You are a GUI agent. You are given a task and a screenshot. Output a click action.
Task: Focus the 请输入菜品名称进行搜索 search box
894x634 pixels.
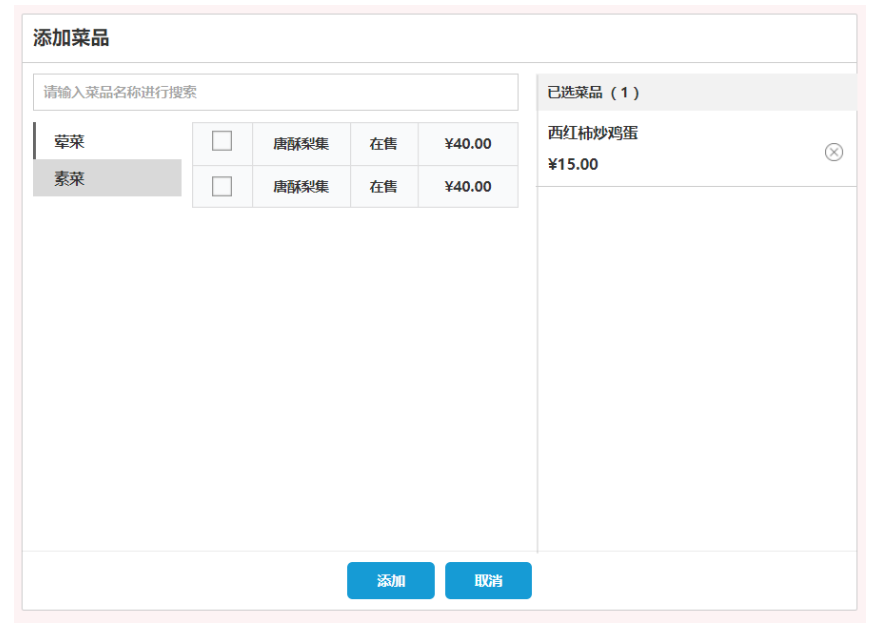[275, 92]
